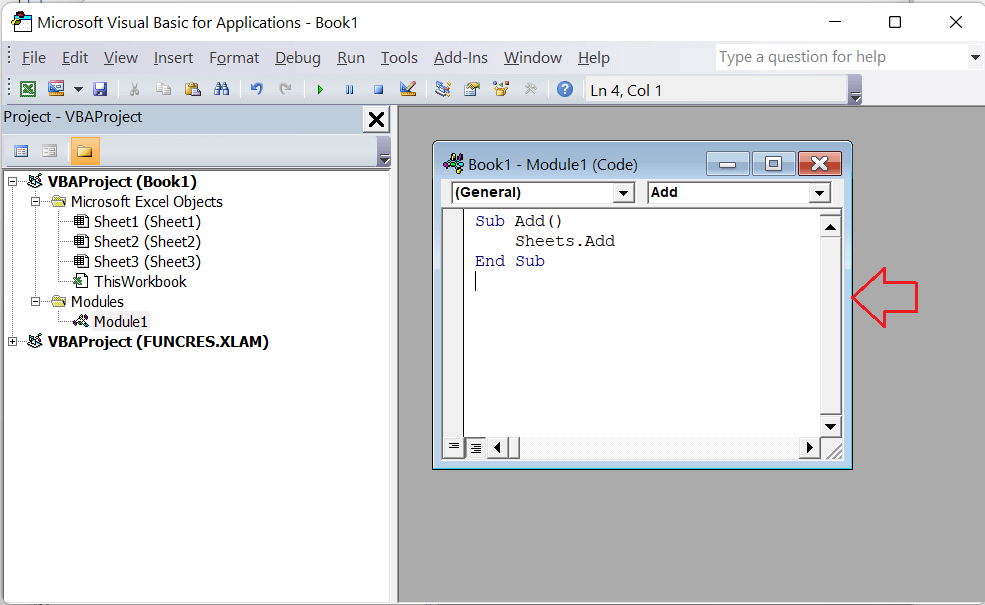Viewport: 985px width, 605px height.
Task: Open the Help menu
Action: pyautogui.click(x=594, y=58)
